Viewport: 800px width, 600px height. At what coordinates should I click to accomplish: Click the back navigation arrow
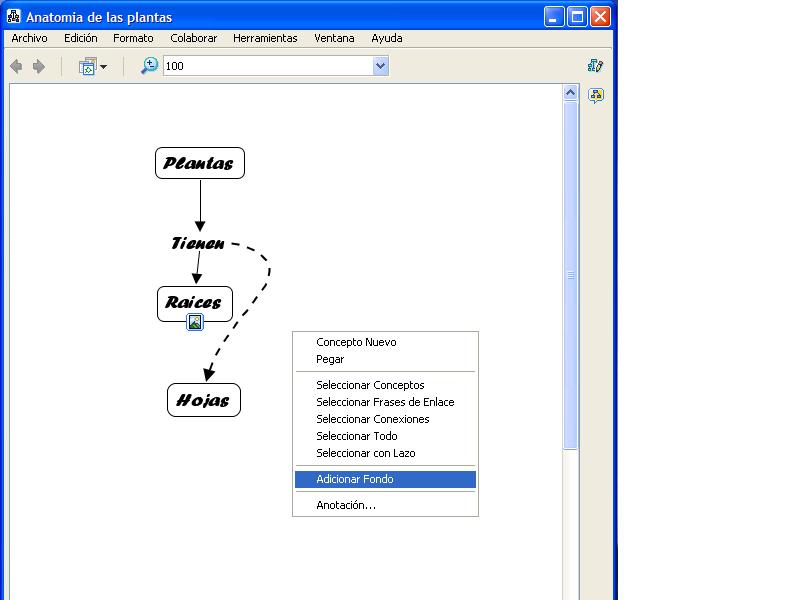pos(16,66)
